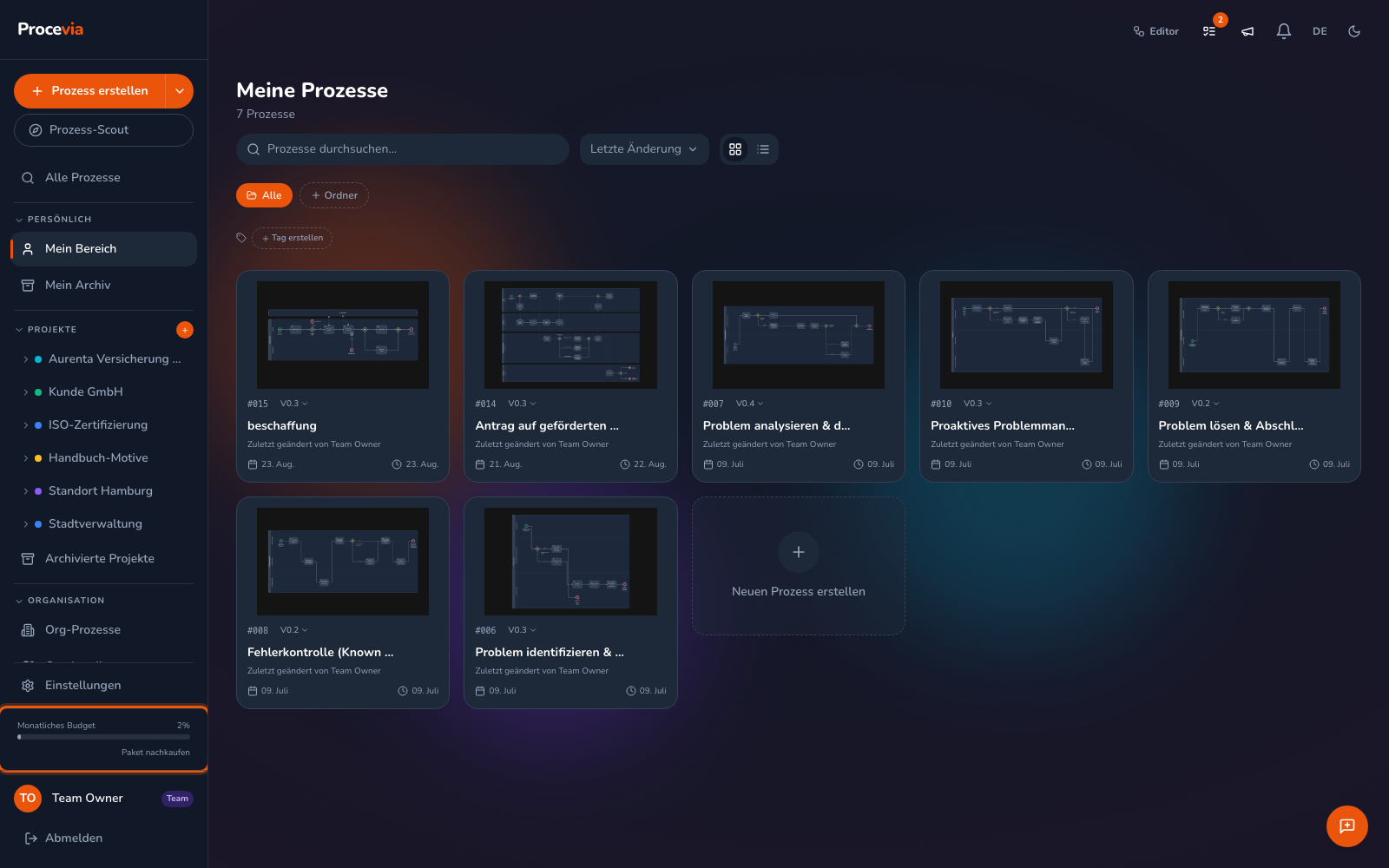The width and height of the screenshot is (1389, 868).
Task: Collapse the PERSÖNLICH section
Action: 54,220
